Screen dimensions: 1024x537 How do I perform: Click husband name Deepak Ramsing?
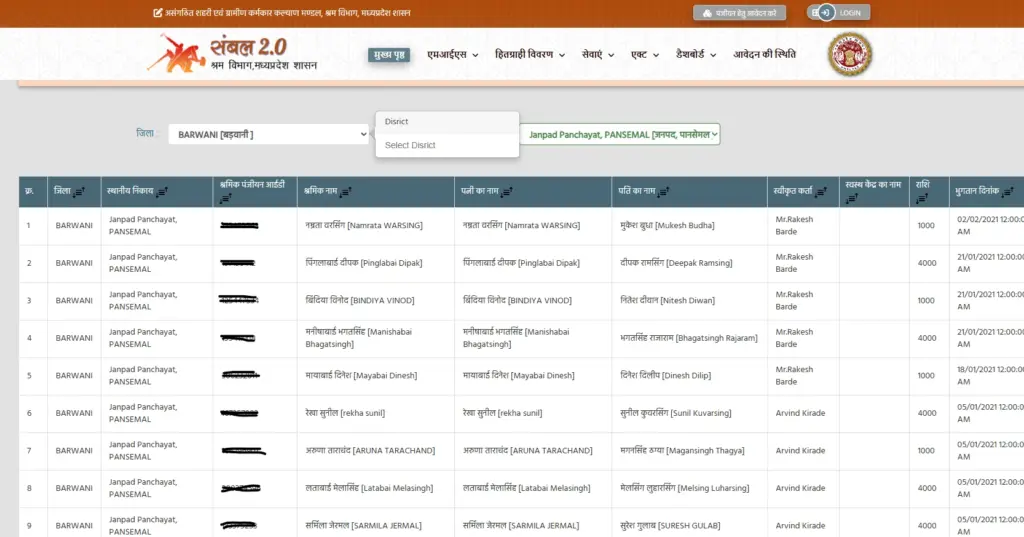[676, 263]
